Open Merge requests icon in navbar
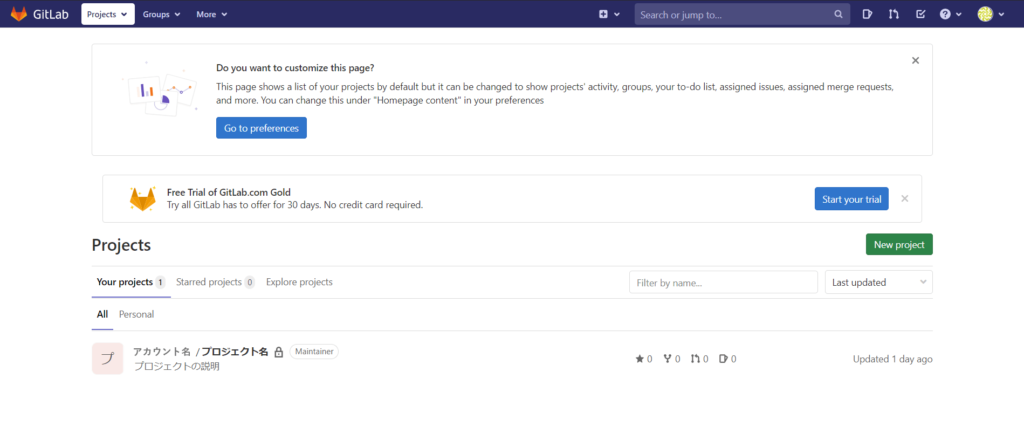 tap(894, 14)
